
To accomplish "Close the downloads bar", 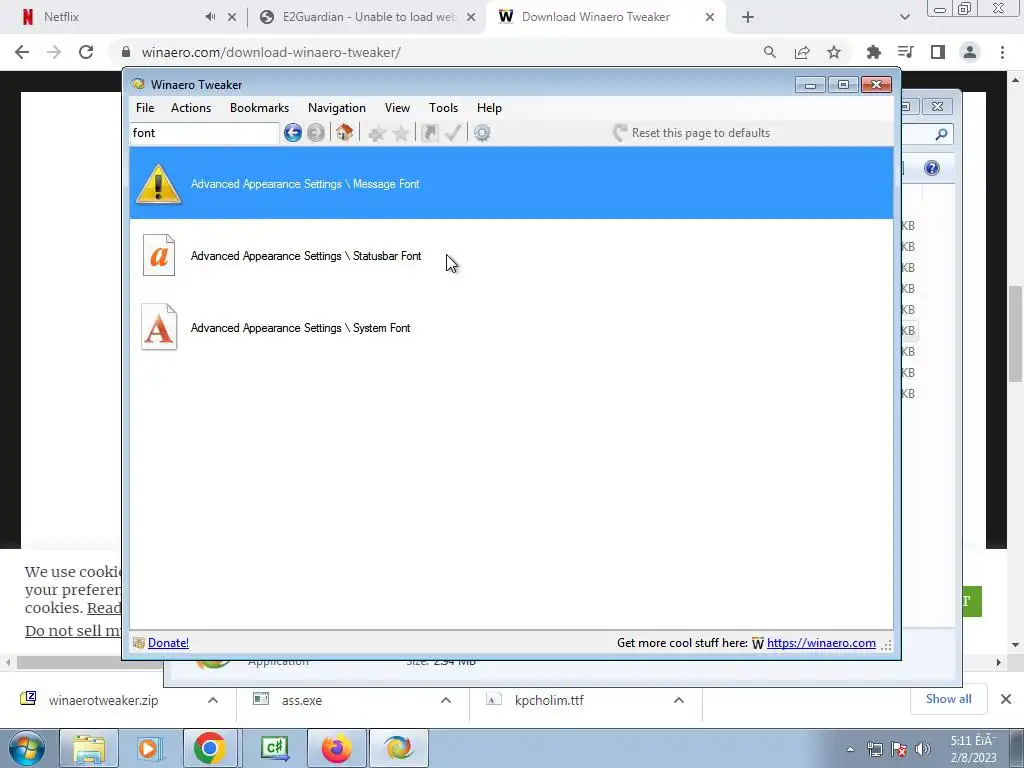I will point(1006,699).
